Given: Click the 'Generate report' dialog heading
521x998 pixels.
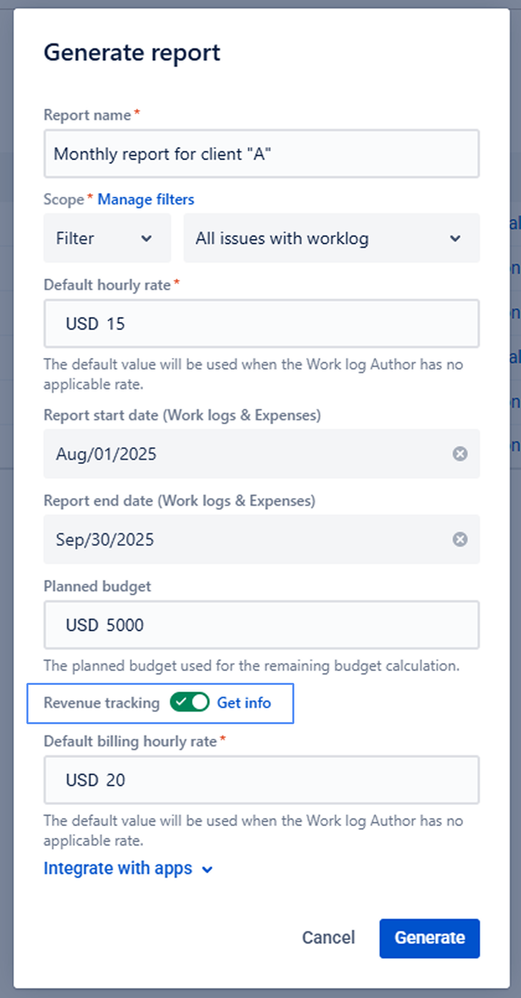Looking at the screenshot, I should [132, 53].
